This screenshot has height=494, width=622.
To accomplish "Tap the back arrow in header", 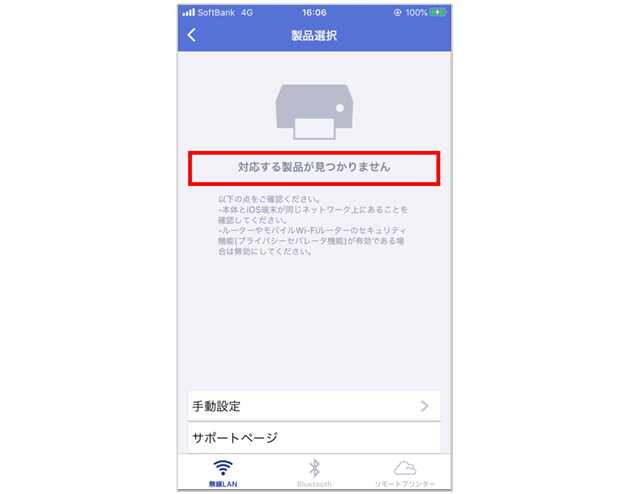I will tap(192, 35).
